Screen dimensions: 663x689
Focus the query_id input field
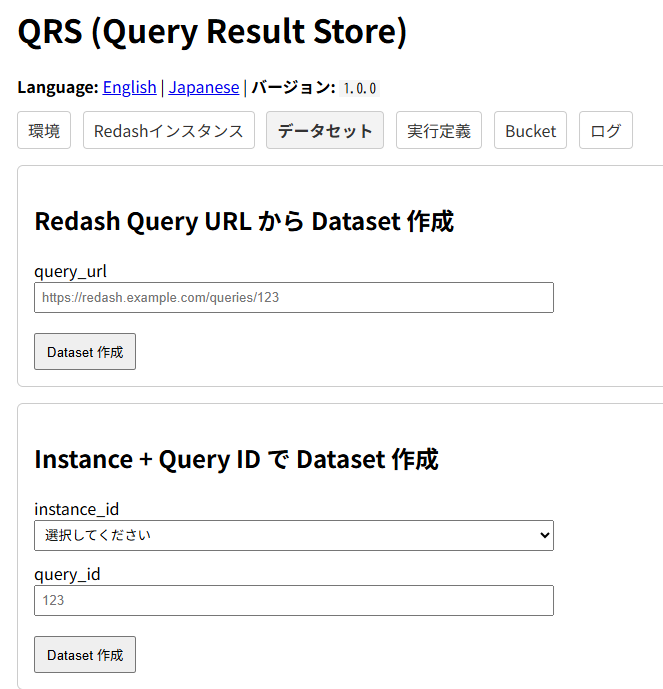[294, 600]
